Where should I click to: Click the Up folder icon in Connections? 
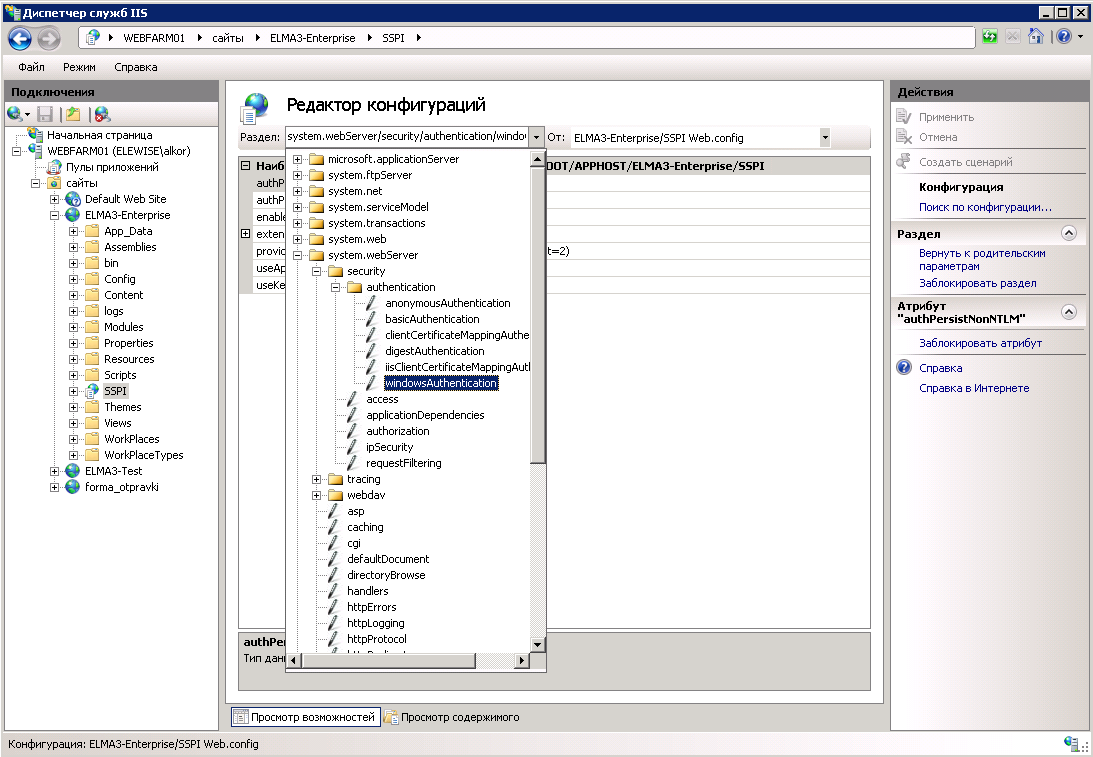coord(73,114)
